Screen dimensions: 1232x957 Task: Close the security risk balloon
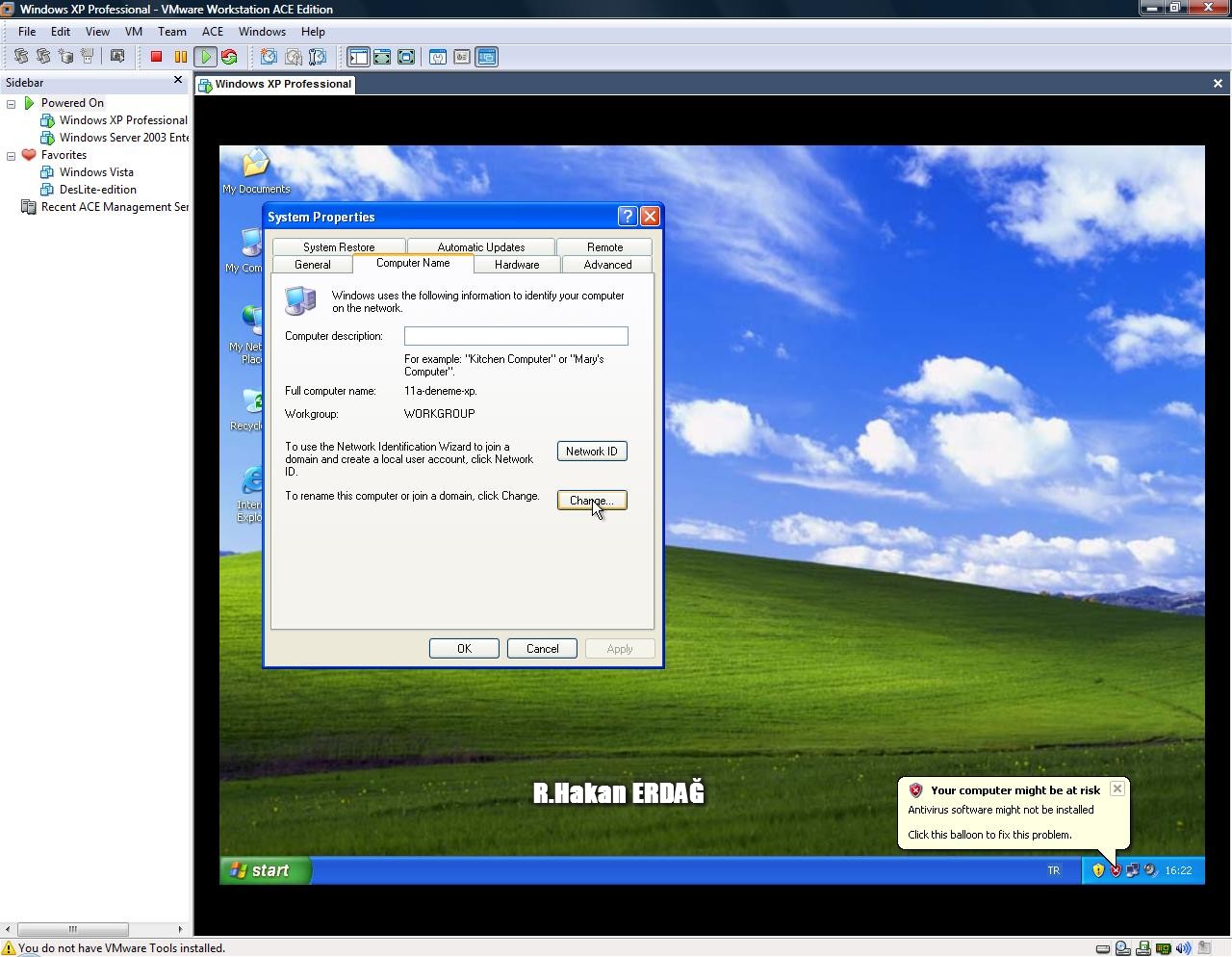[x=1116, y=789]
